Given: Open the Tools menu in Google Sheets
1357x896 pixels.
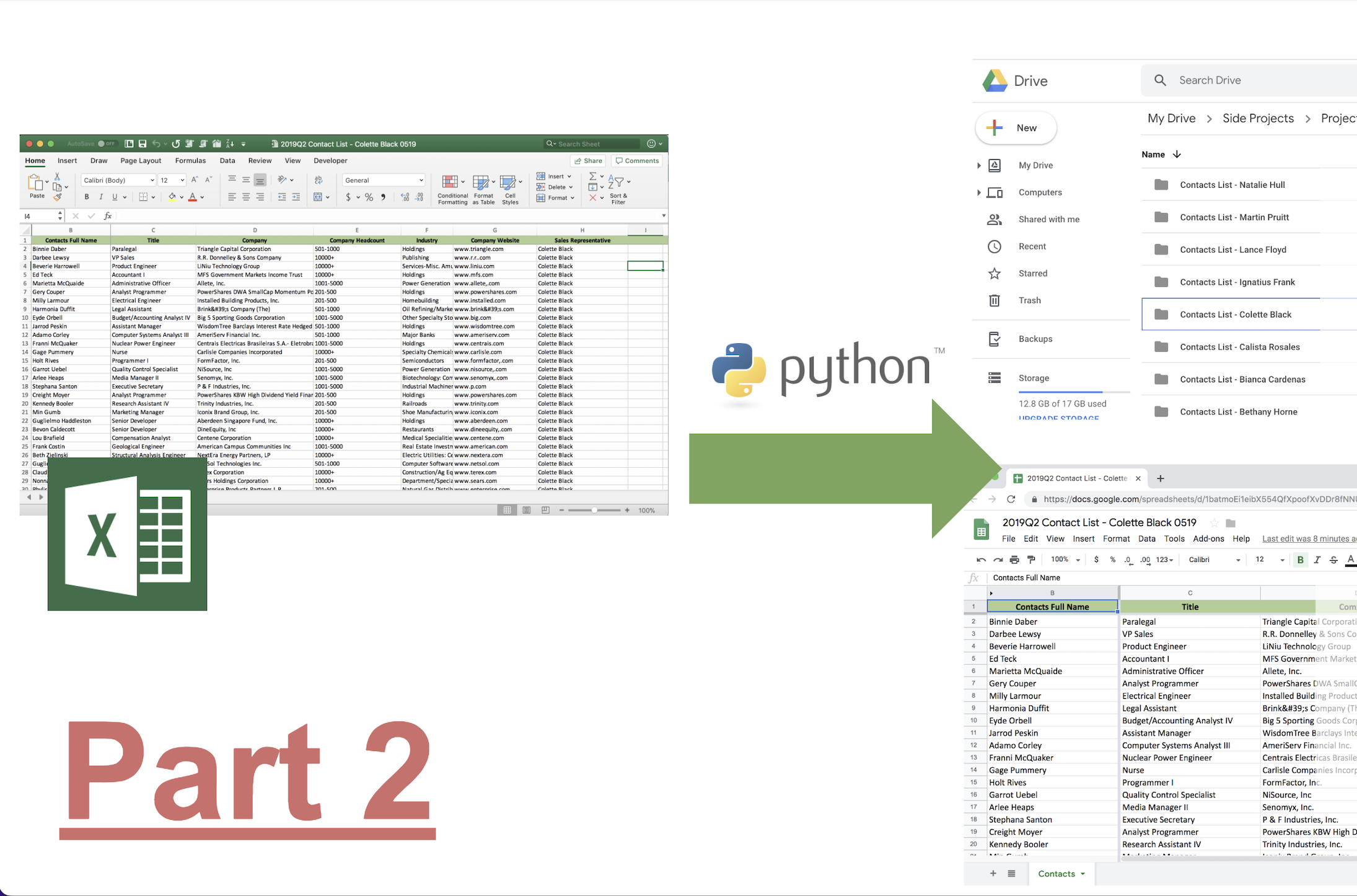Looking at the screenshot, I should (1174, 538).
